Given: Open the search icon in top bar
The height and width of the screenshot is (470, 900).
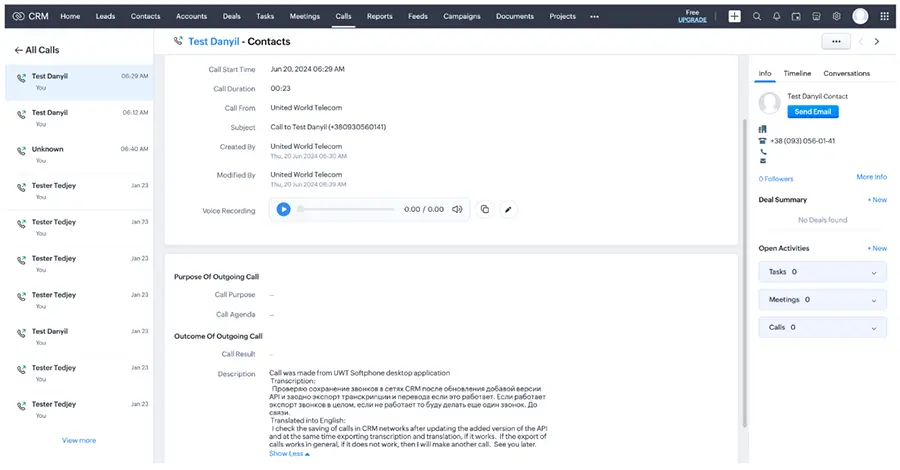Looking at the screenshot, I should (x=757, y=17).
